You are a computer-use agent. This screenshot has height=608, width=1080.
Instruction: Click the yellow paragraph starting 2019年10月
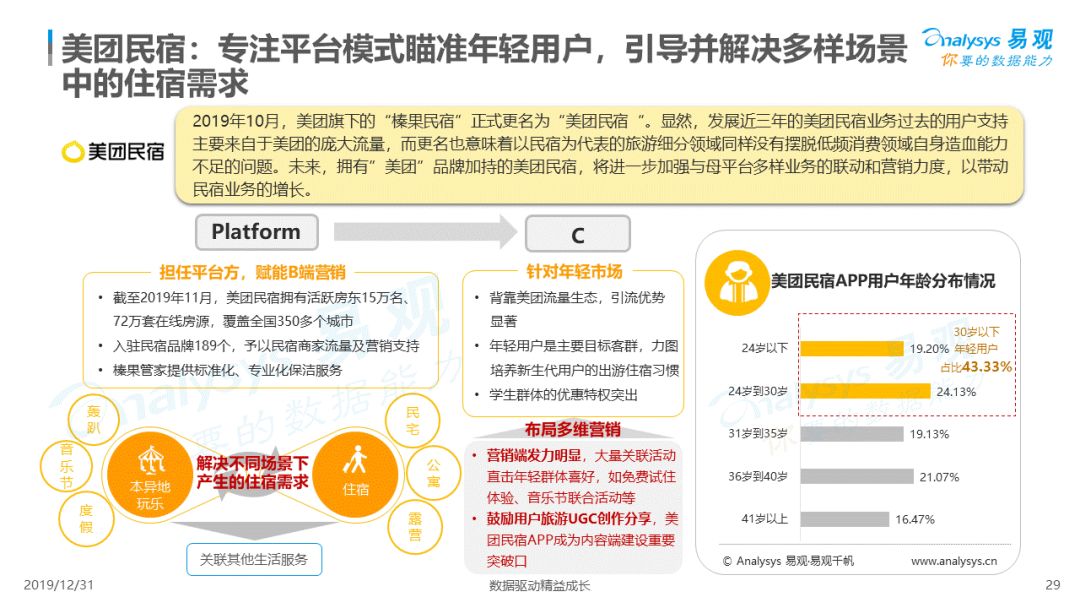[599, 155]
